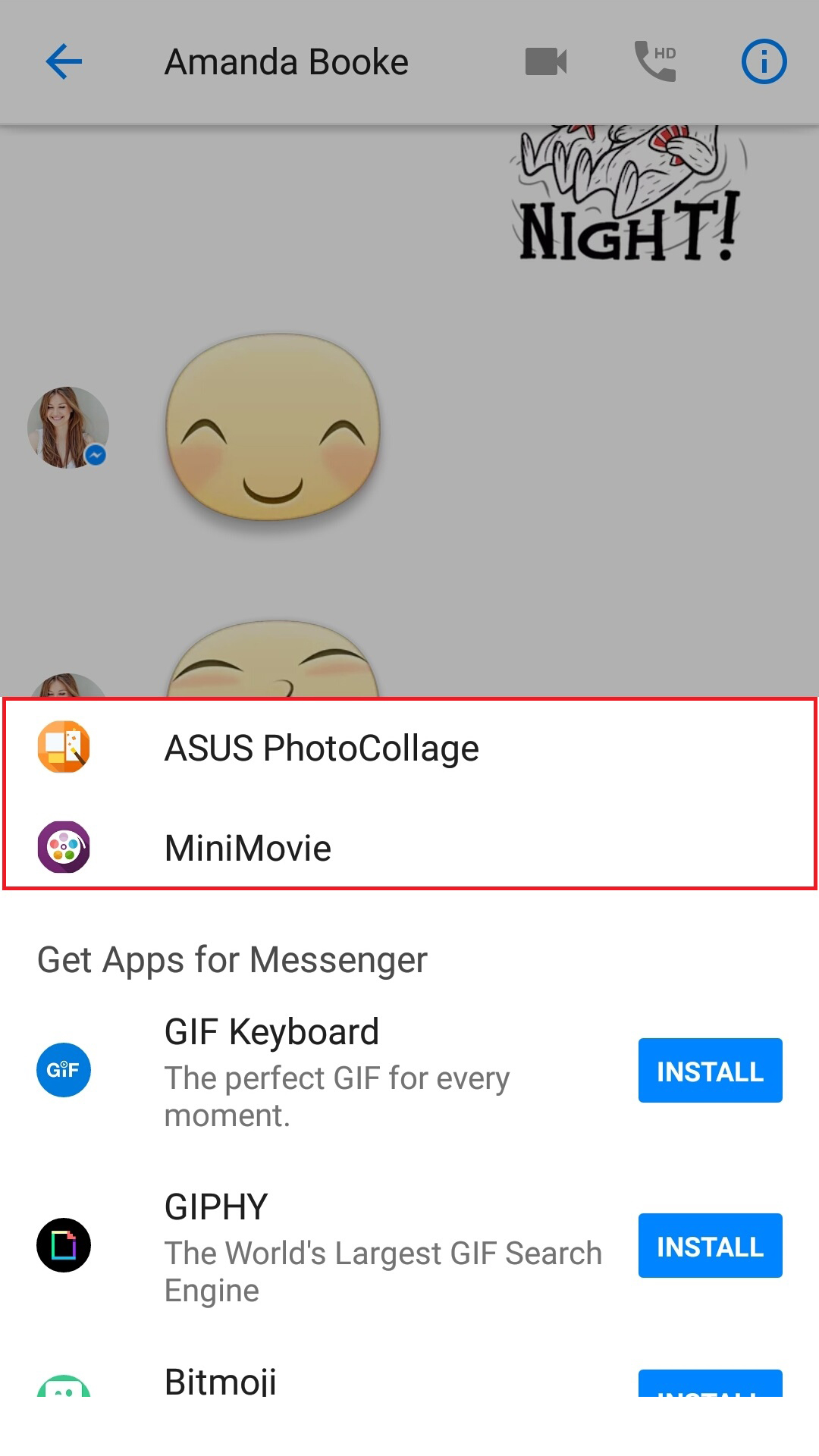The width and height of the screenshot is (819, 1456).
Task: Tap the GIPHY description text
Action: click(383, 1272)
